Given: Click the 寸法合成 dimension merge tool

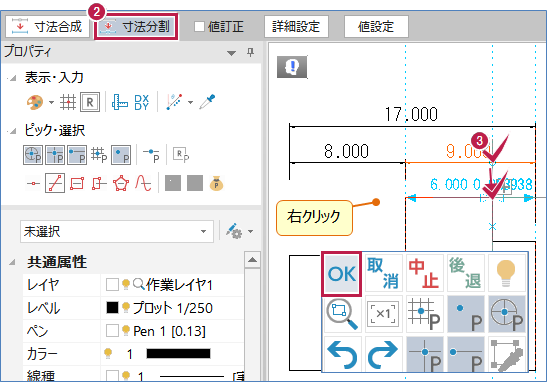Looking at the screenshot, I should (47, 27).
